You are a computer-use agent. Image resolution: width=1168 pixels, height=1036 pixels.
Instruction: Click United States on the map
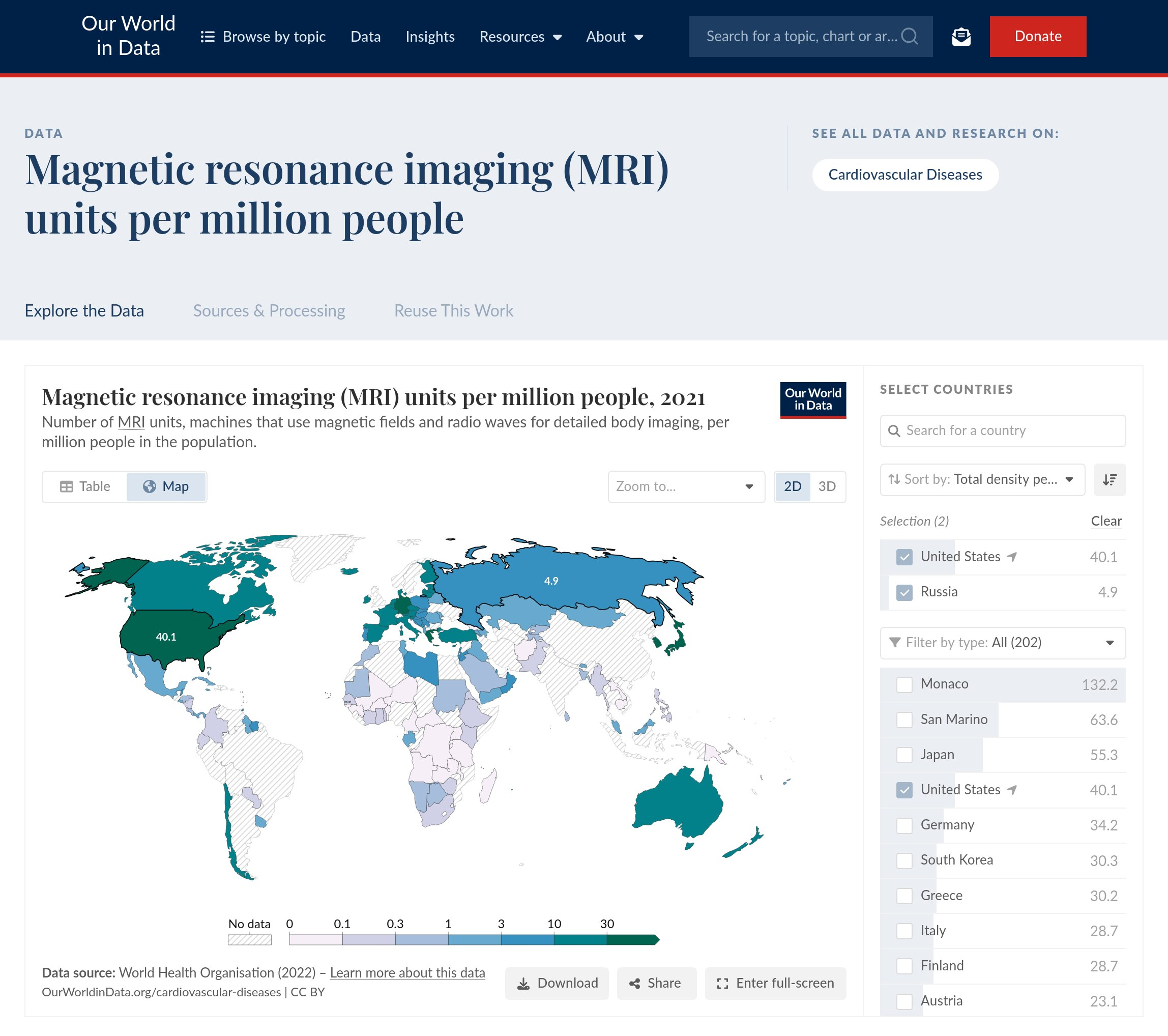point(166,637)
